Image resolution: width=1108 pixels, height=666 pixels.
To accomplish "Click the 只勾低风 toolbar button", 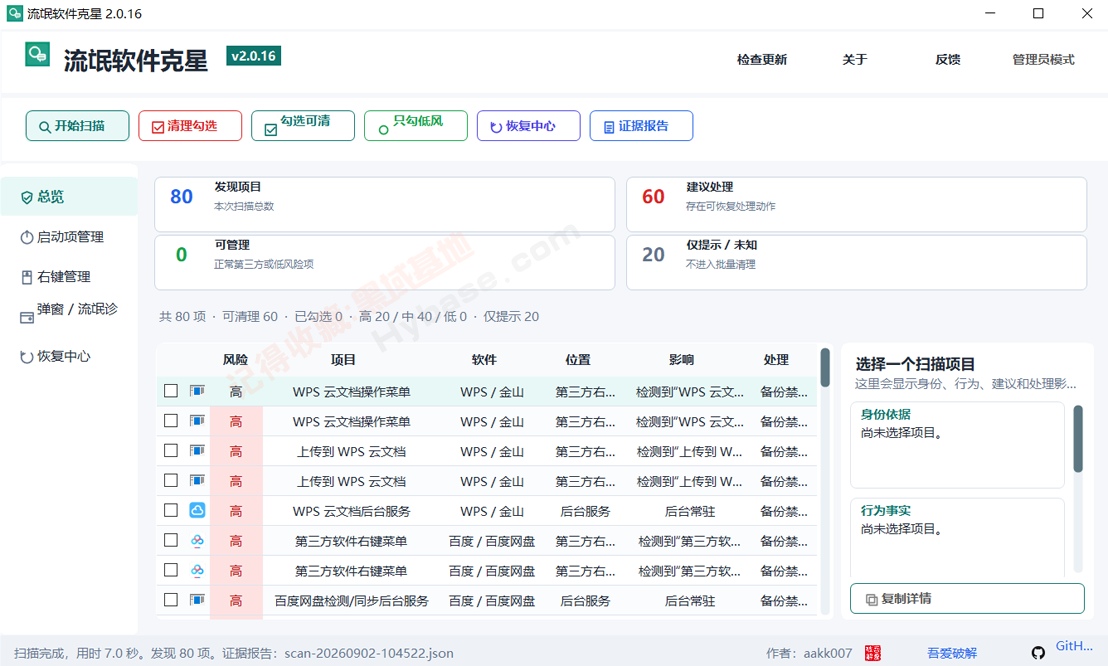I will tap(416, 126).
